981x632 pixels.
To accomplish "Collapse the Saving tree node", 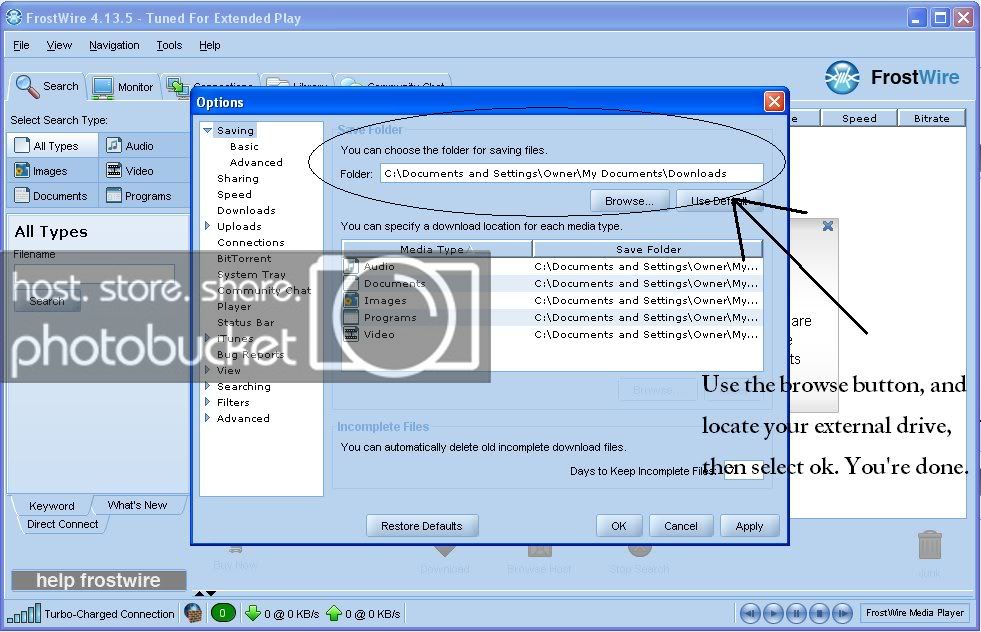I will (208, 130).
